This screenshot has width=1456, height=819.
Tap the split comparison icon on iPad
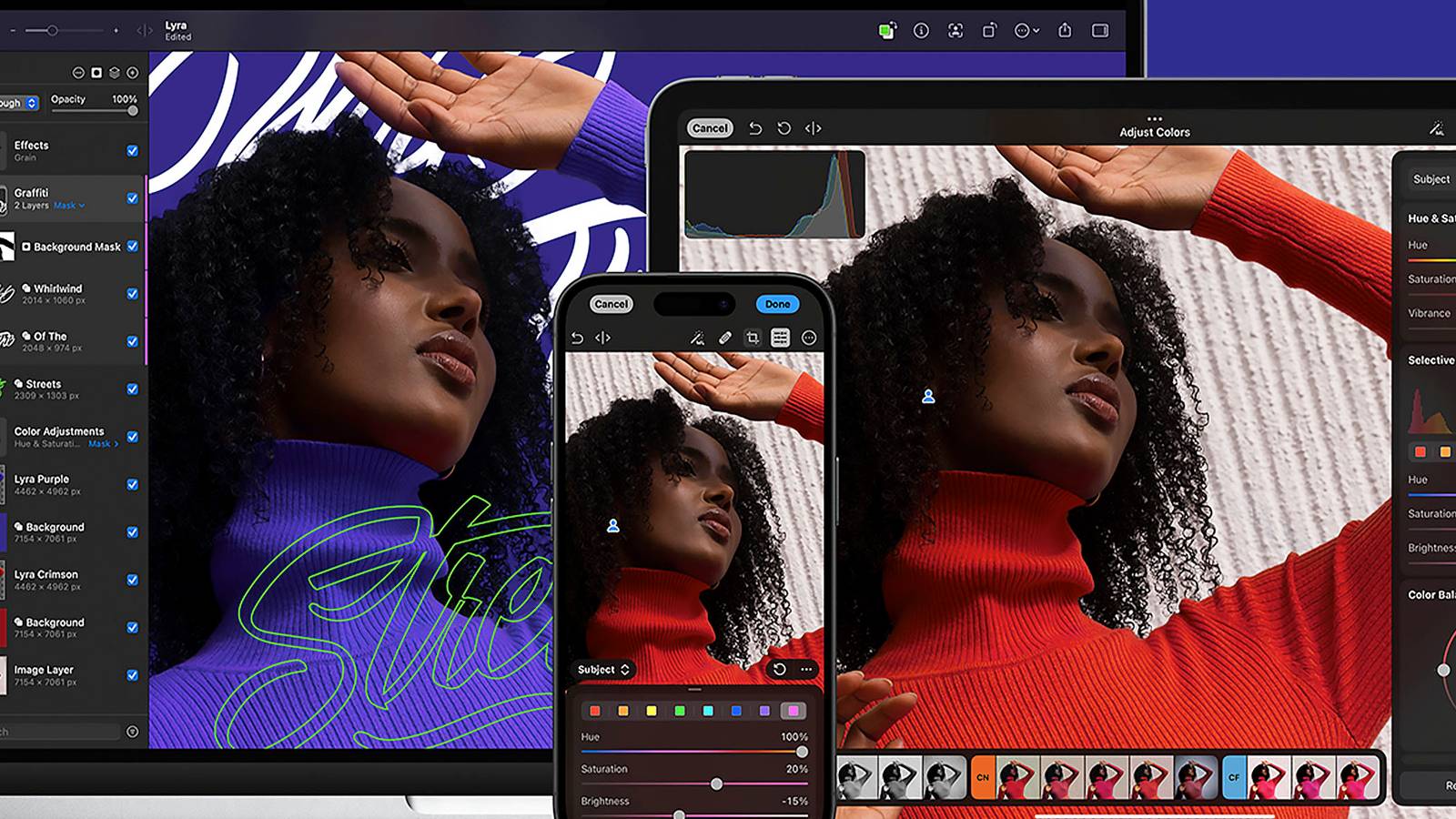click(x=814, y=128)
